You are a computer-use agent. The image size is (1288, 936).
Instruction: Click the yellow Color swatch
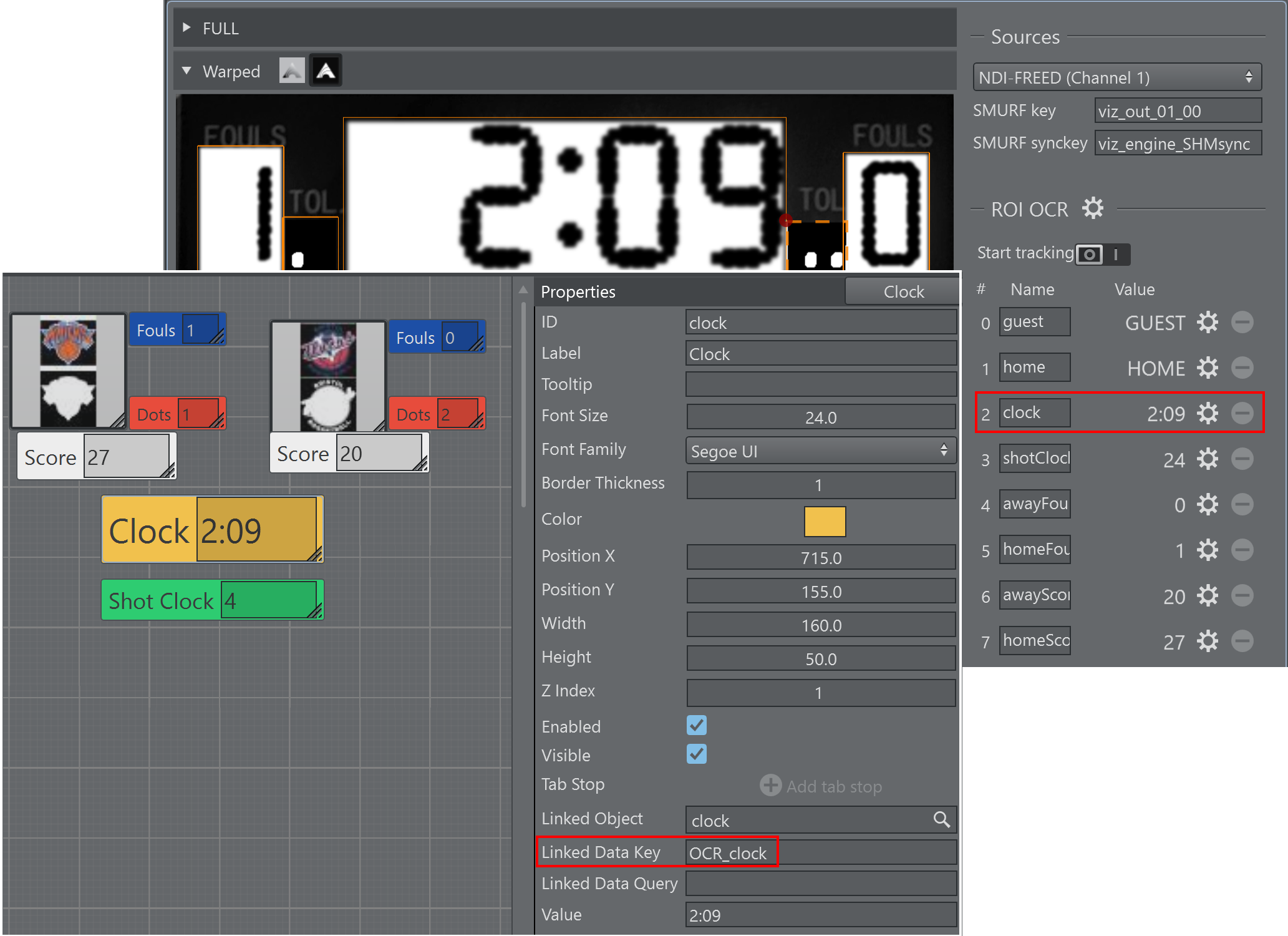[x=824, y=520]
